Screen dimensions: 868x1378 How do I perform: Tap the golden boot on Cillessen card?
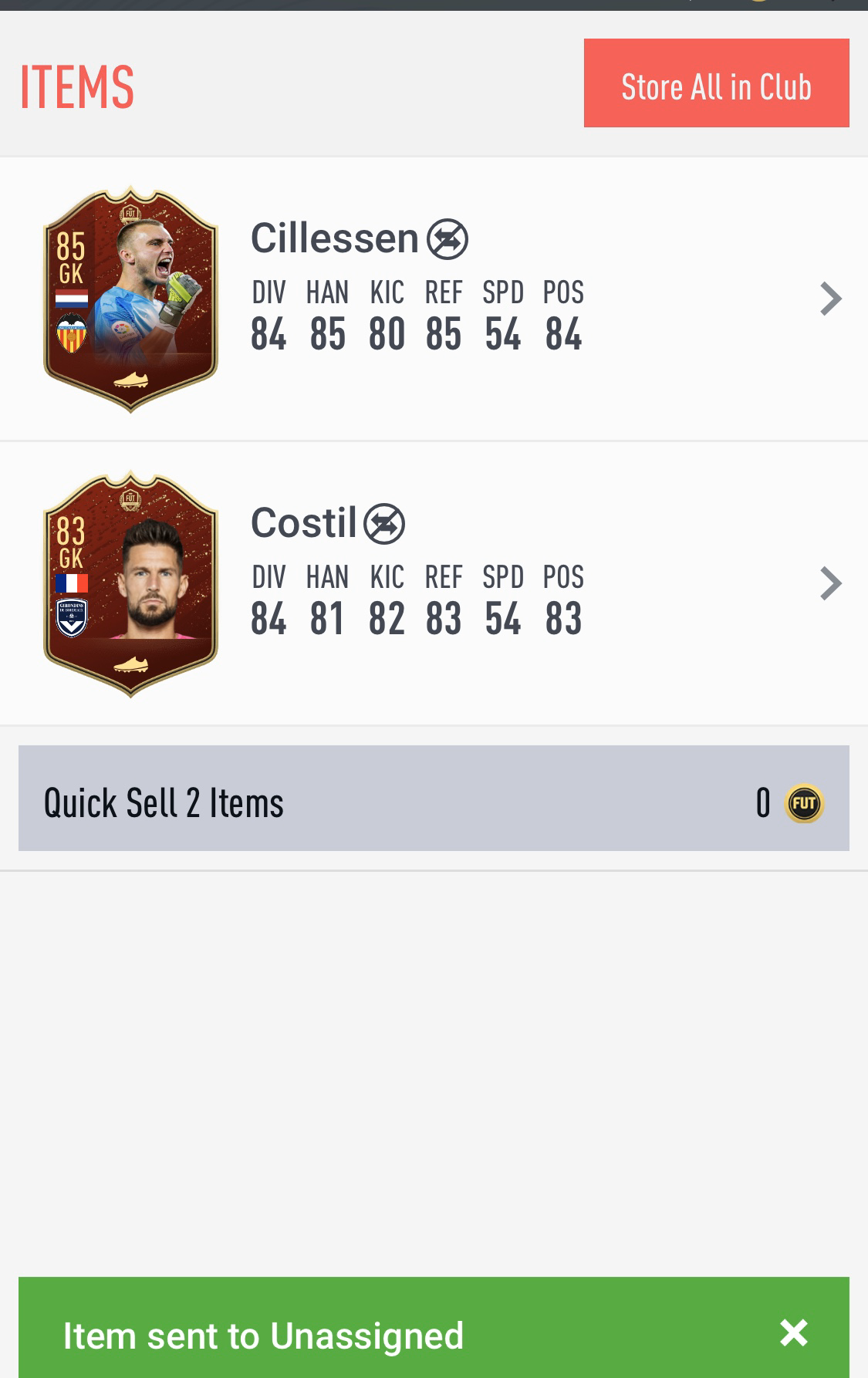pyautogui.click(x=130, y=380)
